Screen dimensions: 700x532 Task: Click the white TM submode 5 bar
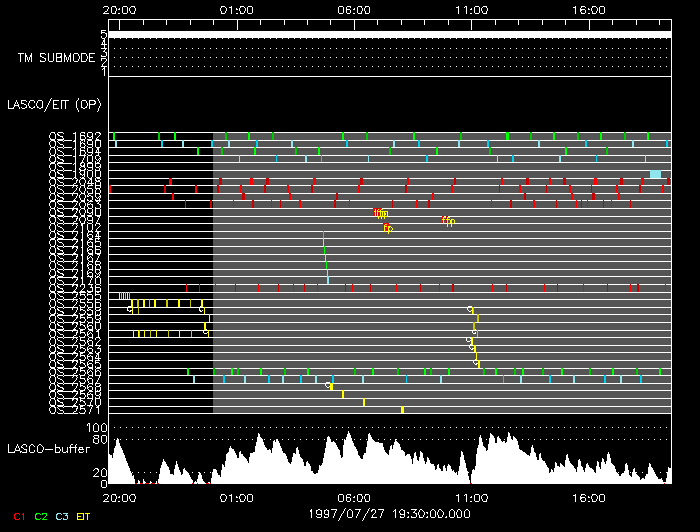(x=390, y=35)
